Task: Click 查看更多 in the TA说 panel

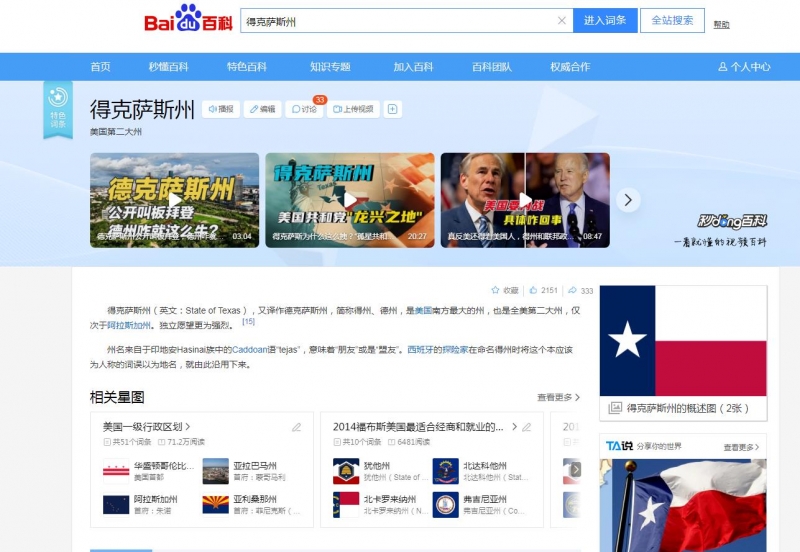Action: [741, 447]
